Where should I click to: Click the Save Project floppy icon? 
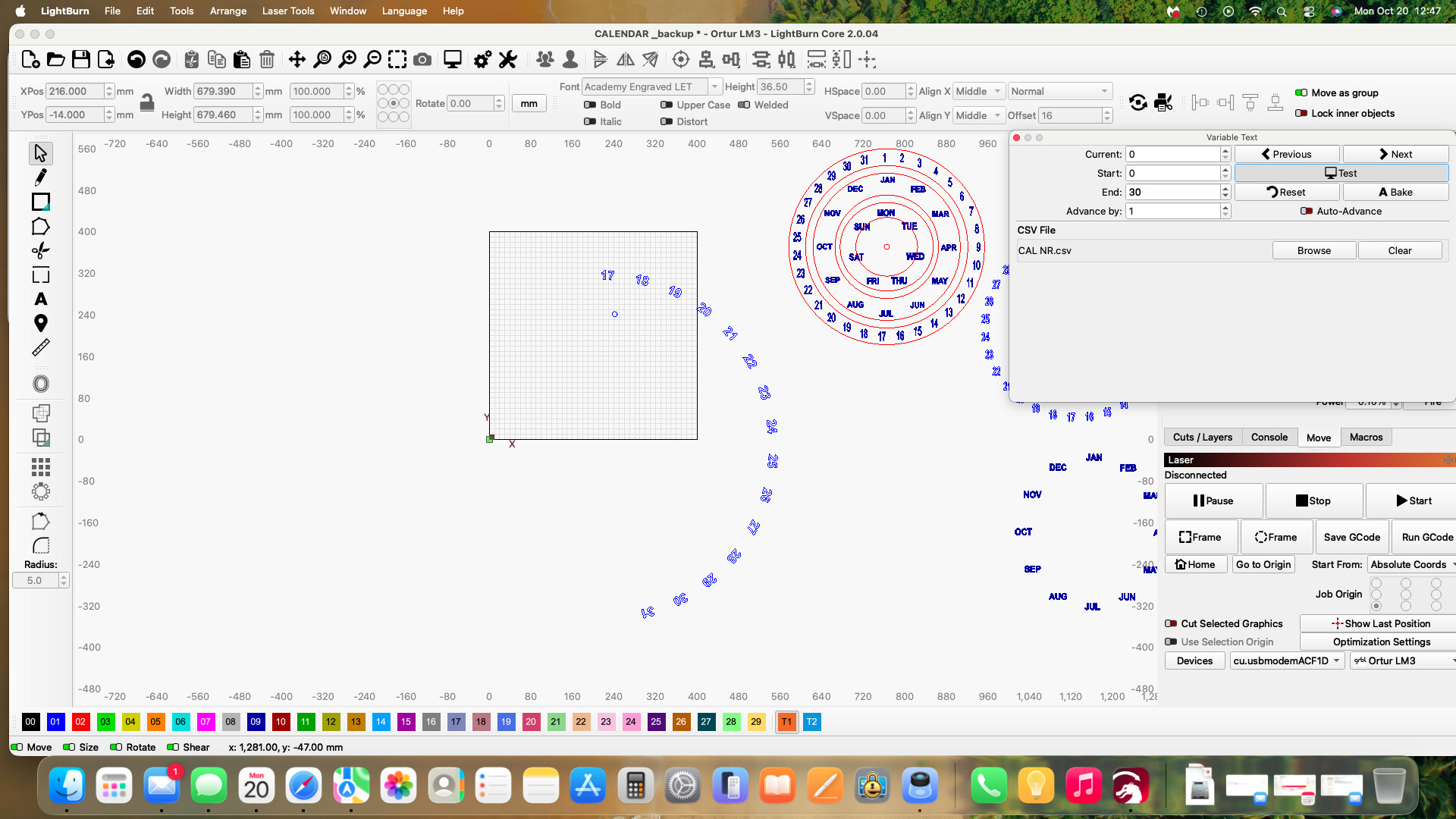(81, 60)
